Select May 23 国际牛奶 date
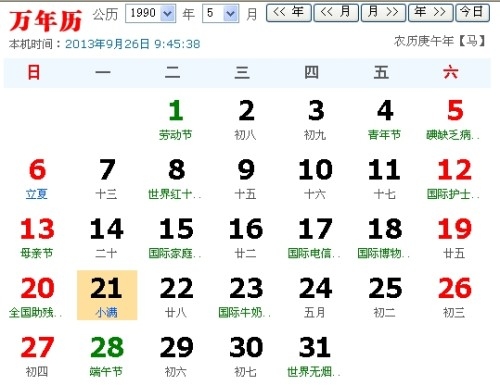 (246, 297)
